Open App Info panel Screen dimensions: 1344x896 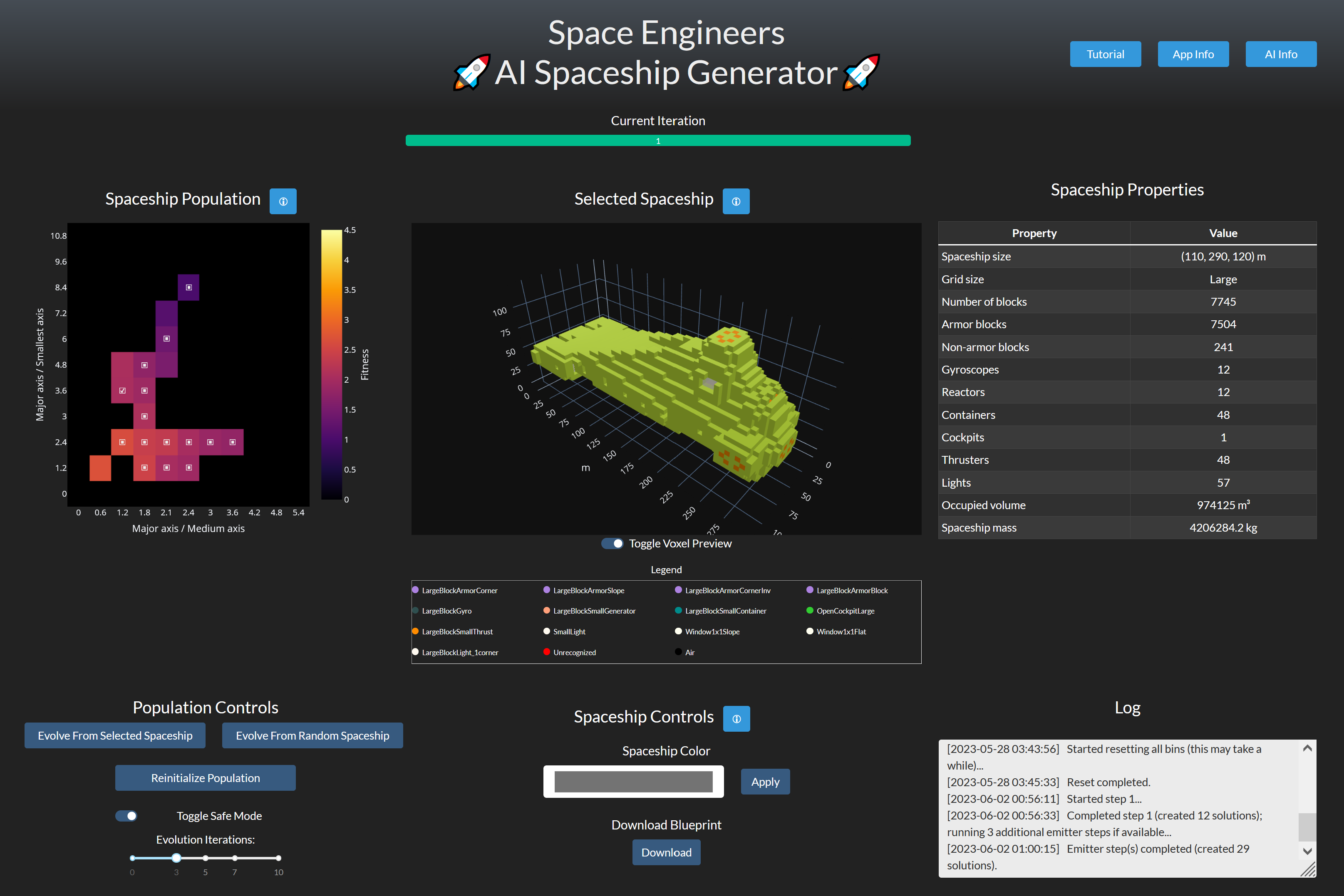[x=1193, y=54]
